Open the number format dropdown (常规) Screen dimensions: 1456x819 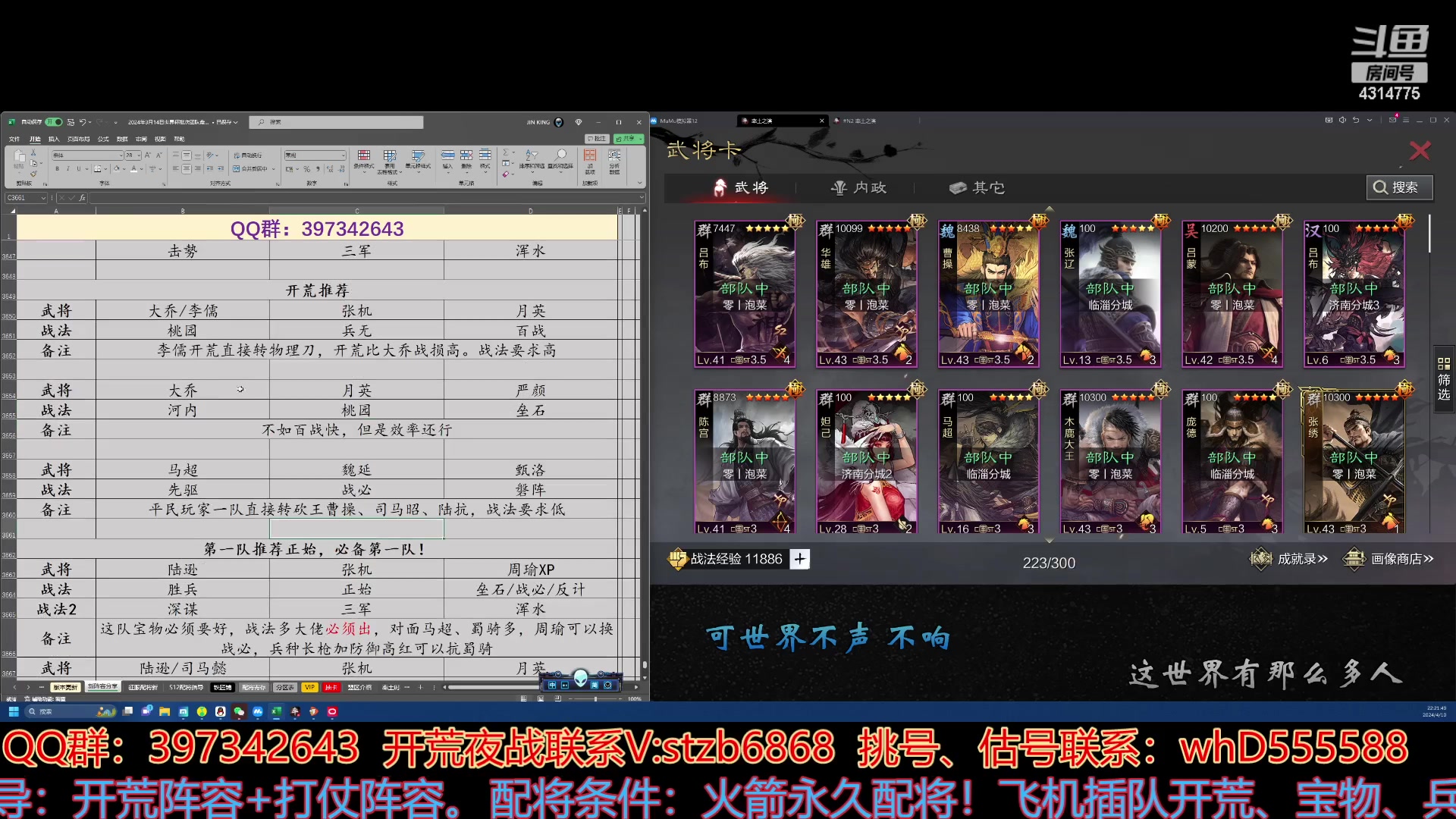point(343,155)
